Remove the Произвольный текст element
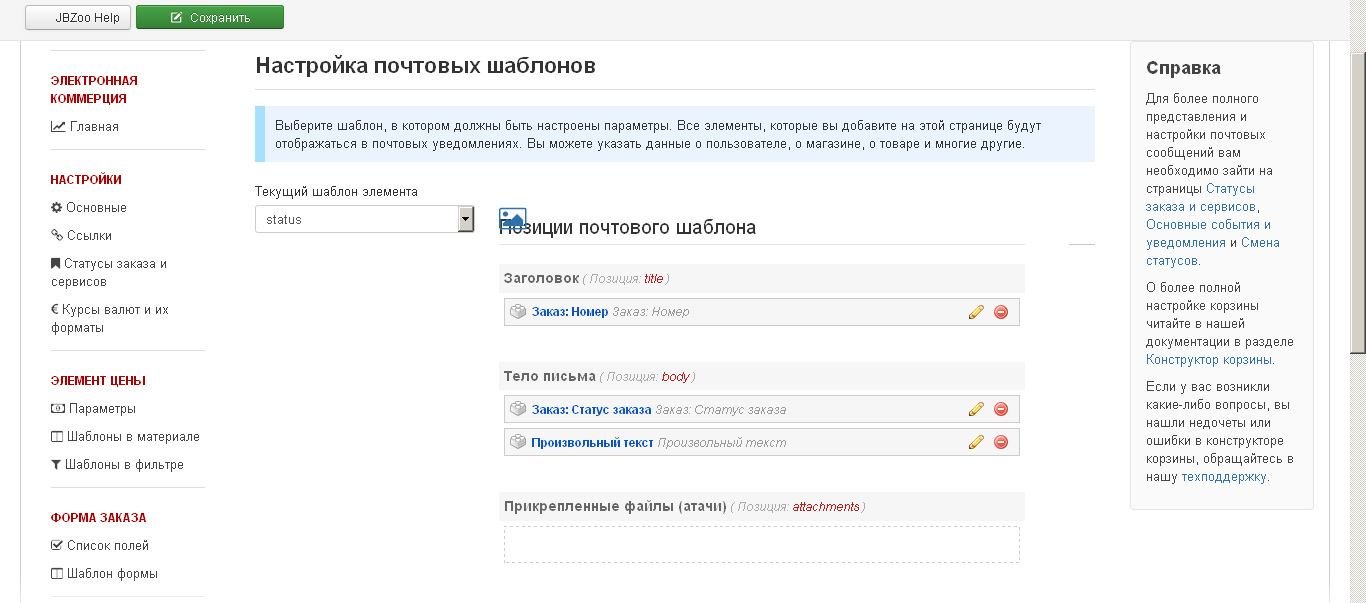The image size is (1366, 603). [1000, 442]
